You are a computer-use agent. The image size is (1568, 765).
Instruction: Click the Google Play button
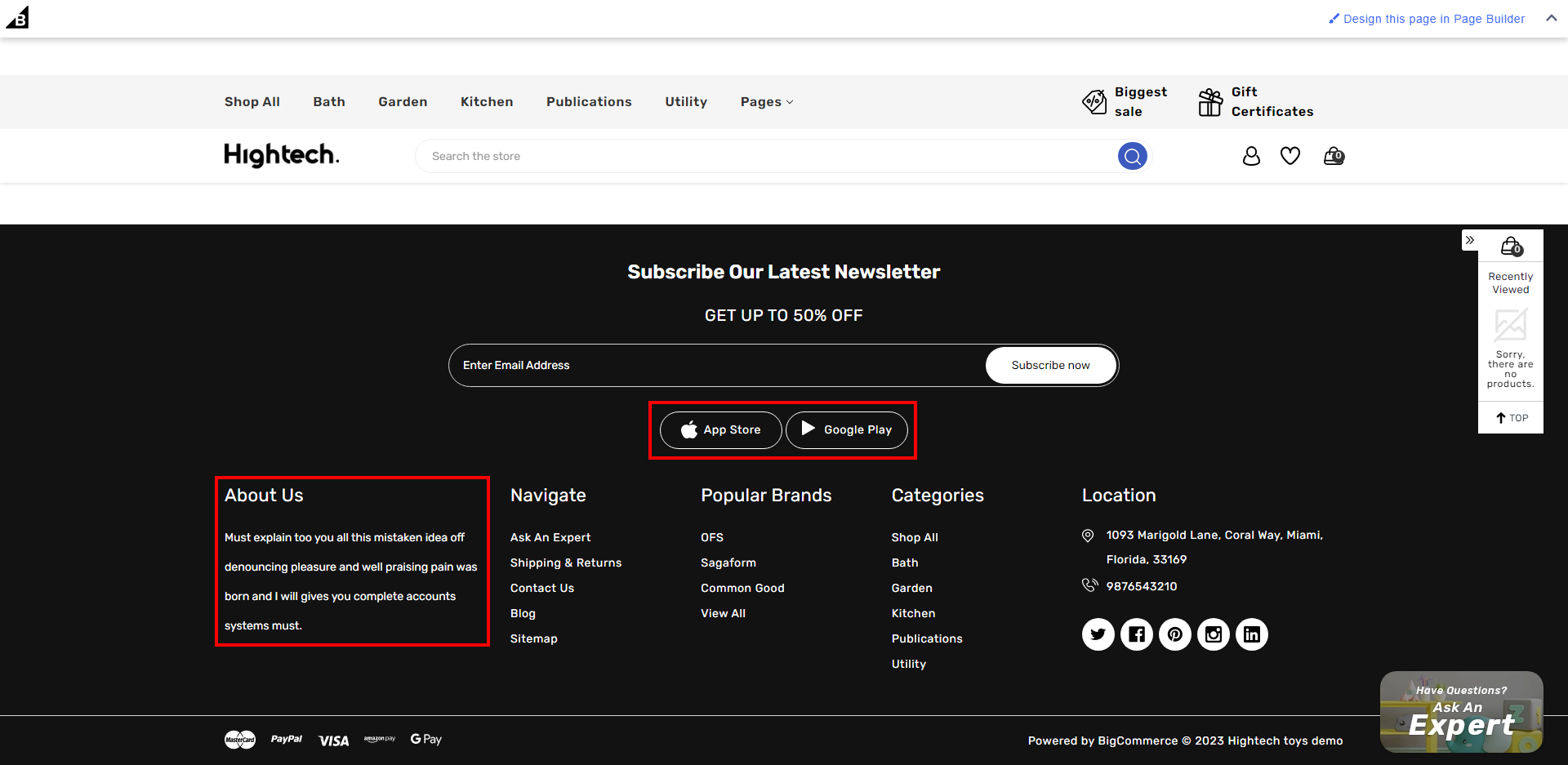pos(846,430)
